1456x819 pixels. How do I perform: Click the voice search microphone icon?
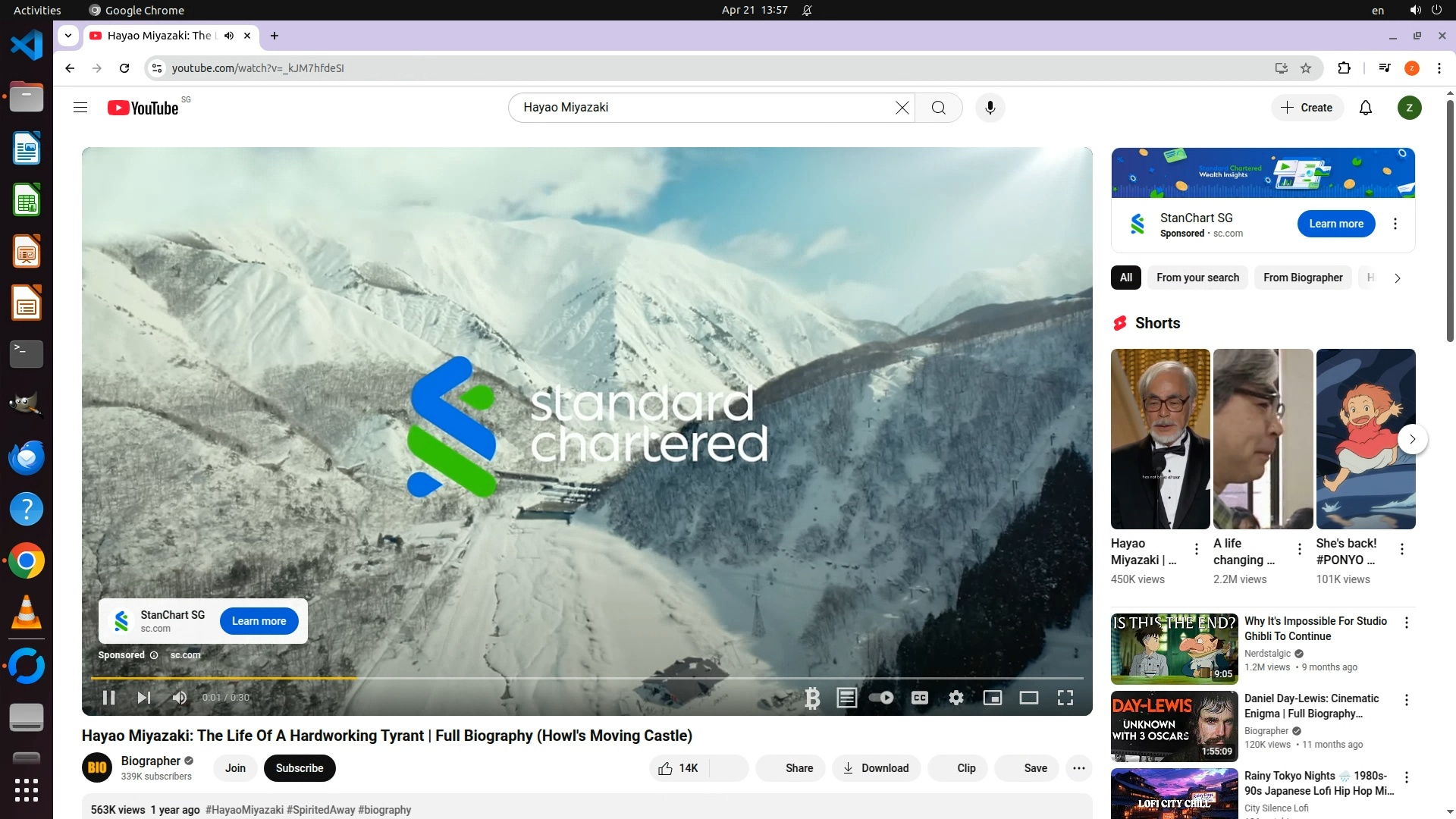(x=990, y=108)
